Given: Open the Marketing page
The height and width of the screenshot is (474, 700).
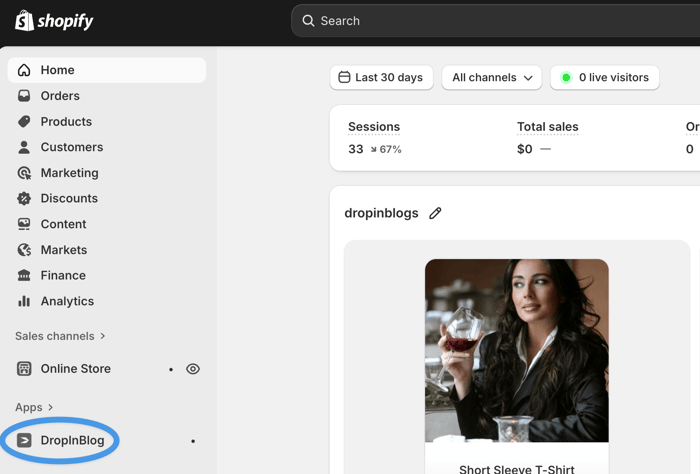Looking at the screenshot, I should tap(70, 173).
